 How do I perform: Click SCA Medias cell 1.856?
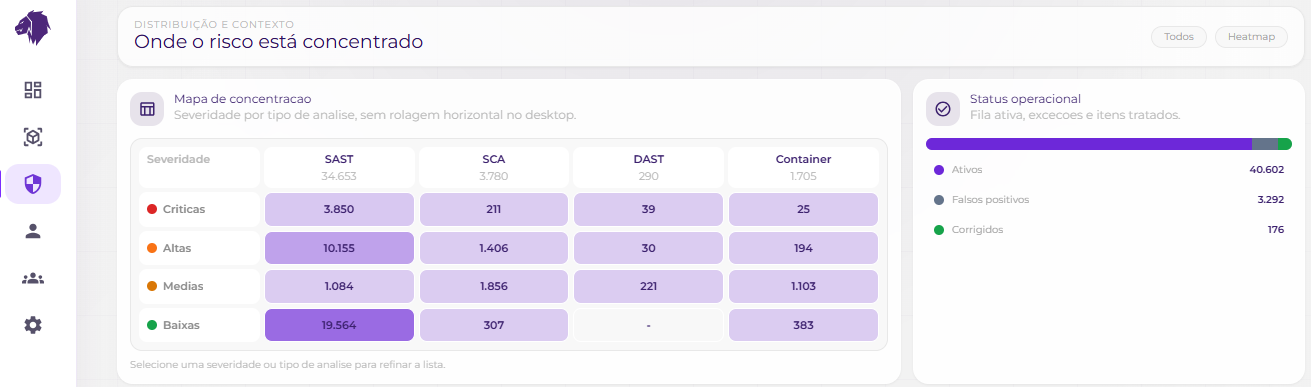[x=494, y=286]
